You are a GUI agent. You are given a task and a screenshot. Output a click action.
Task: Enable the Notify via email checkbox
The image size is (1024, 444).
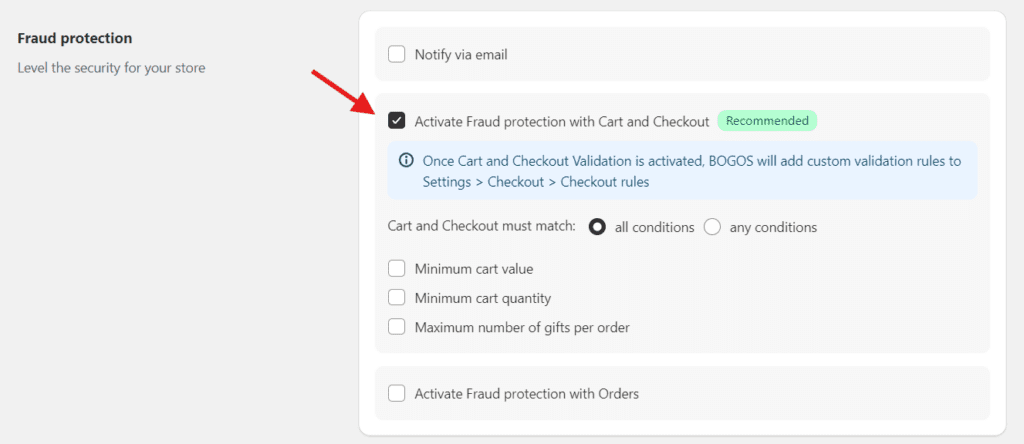pos(397,54)
